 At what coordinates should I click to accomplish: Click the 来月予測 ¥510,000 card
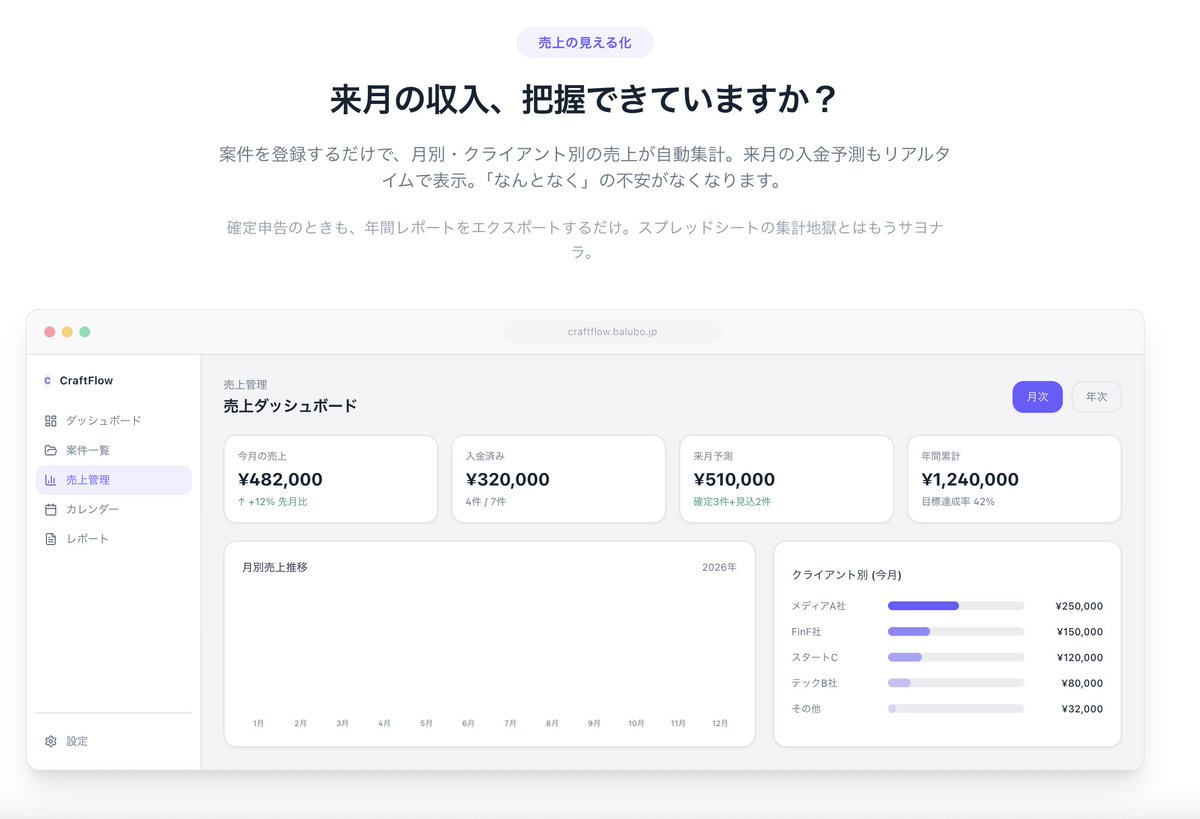pos(786,479)
